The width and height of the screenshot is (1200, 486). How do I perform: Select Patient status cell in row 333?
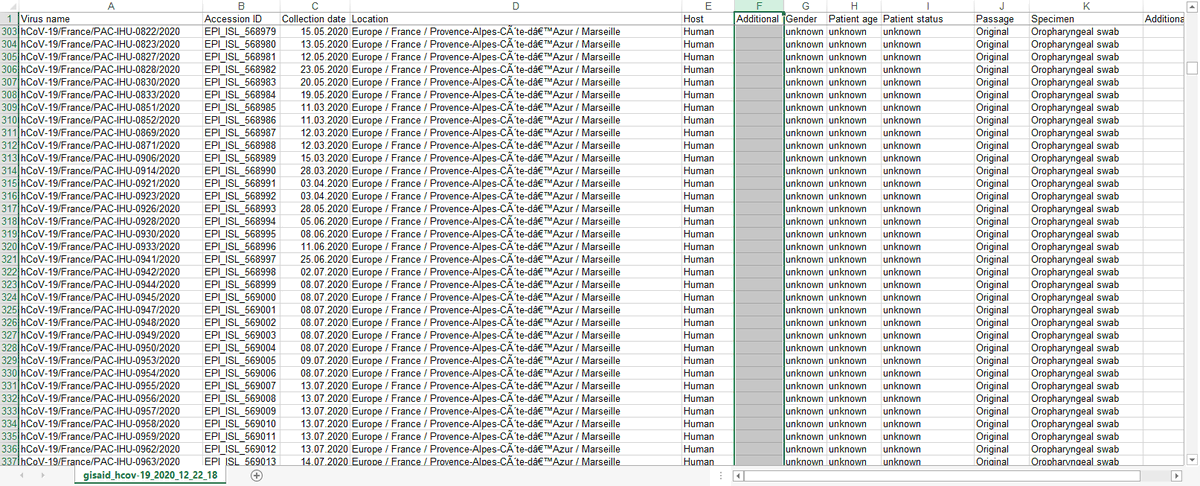[927, 410]
